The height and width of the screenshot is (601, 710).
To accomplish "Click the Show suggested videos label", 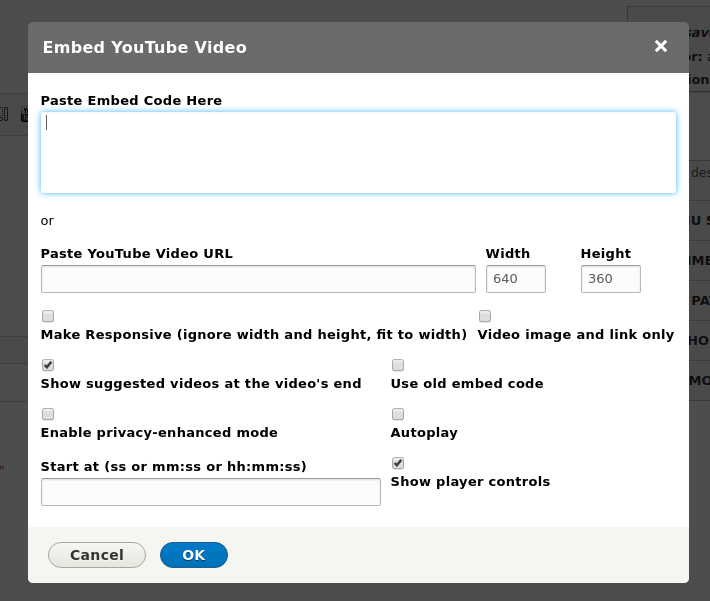I will pos(201,384).
